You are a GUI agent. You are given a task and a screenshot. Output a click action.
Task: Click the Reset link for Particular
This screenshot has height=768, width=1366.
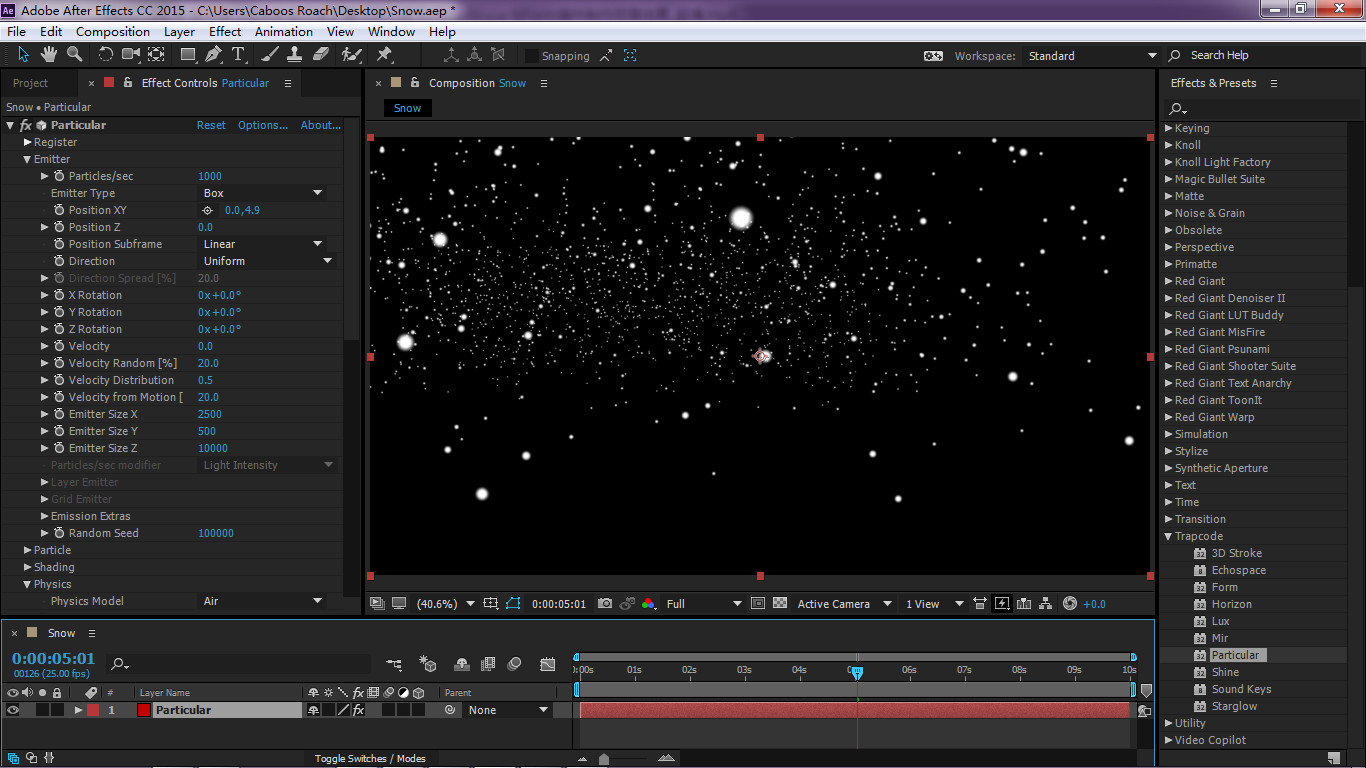[x=211, y=125]
